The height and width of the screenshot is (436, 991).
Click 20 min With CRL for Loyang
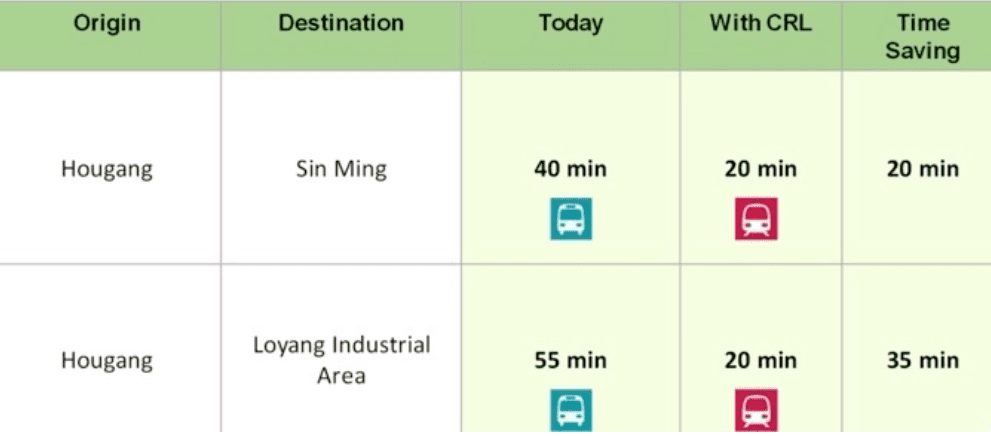click(761, 360)
